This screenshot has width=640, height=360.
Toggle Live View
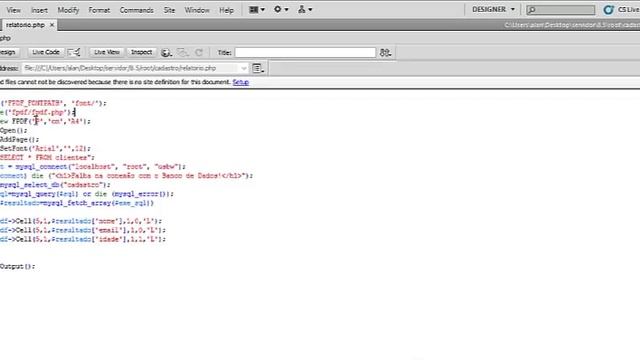[107, 52]
